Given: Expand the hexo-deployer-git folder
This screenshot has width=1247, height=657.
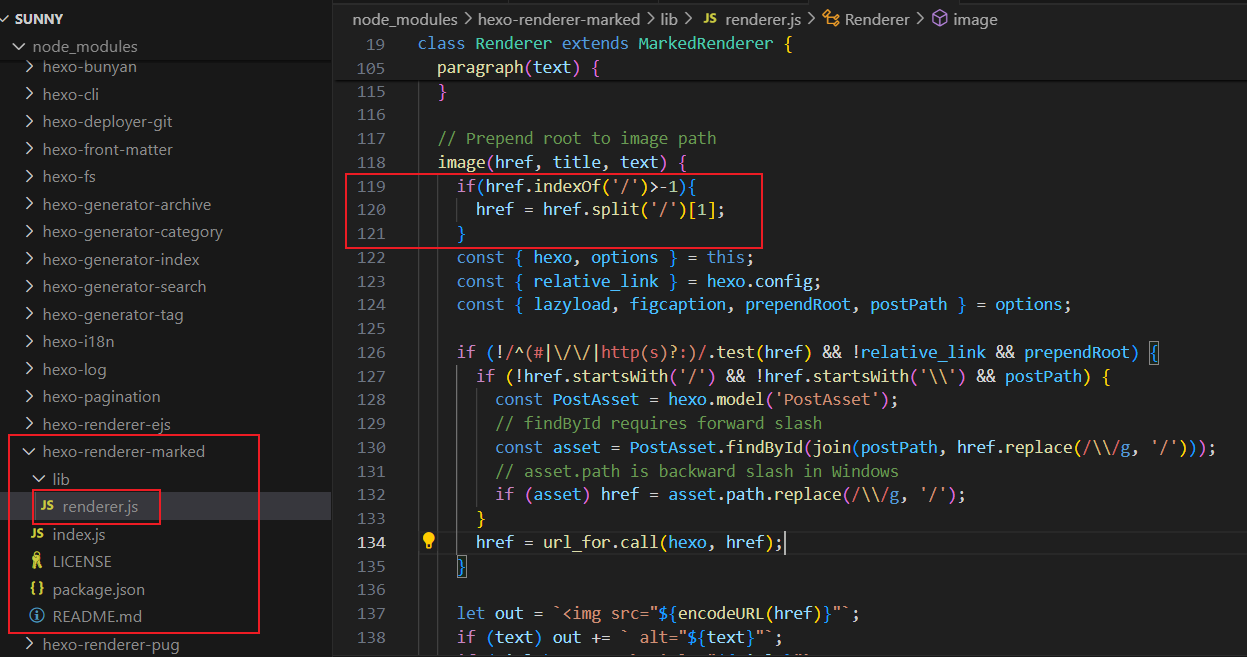Looking at the screenshot, I should tap(29, 121).
